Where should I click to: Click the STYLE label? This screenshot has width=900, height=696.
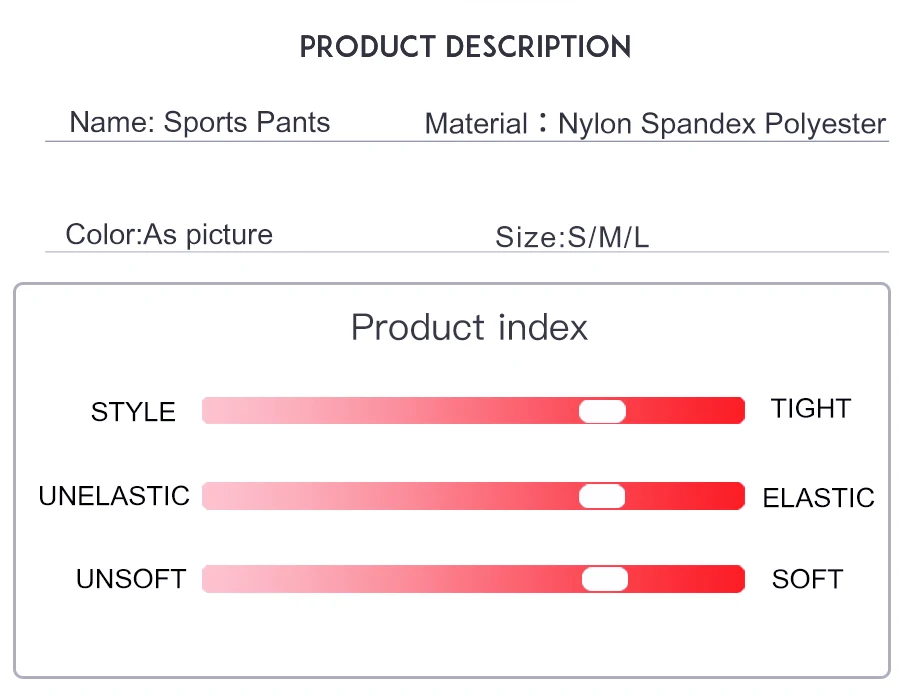coord(133,412)
